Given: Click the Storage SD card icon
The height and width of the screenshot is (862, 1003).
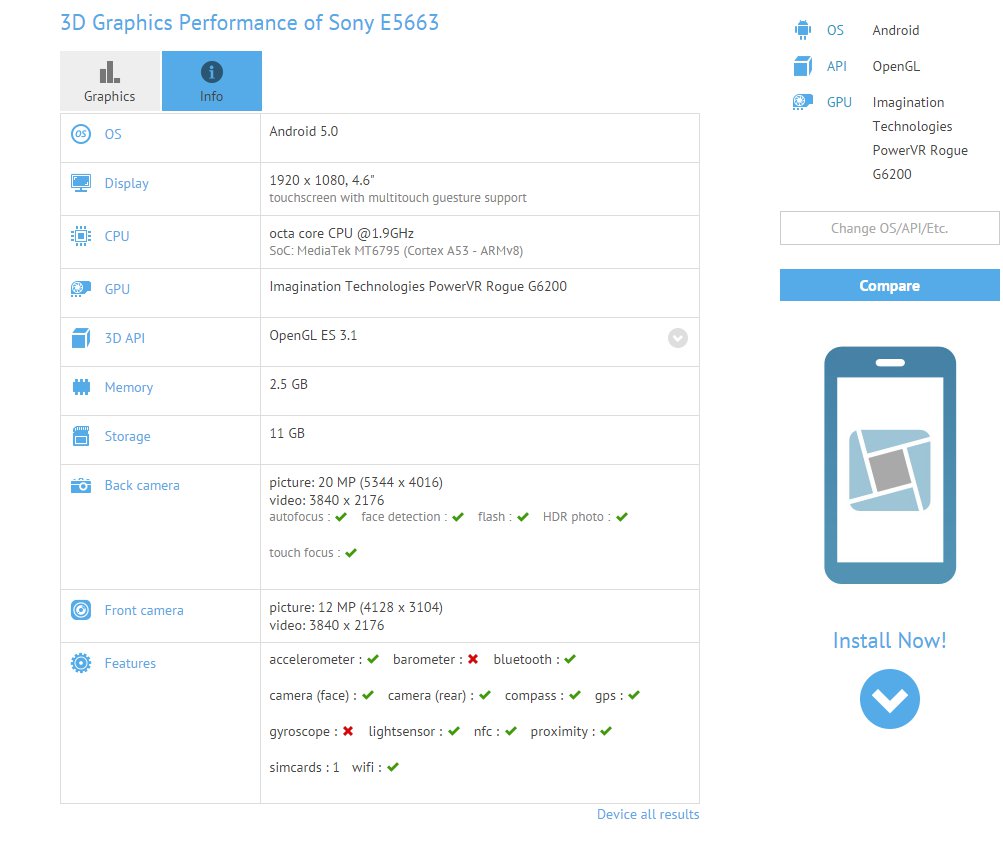Looking at the screenshot, I should [81, 436].
